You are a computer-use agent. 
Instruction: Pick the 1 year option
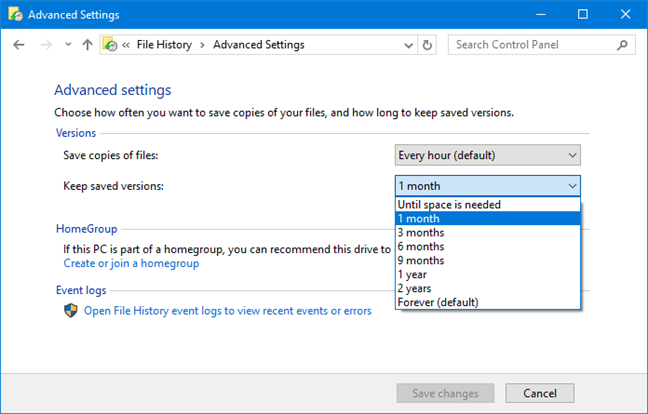click(x=488, y=274)
